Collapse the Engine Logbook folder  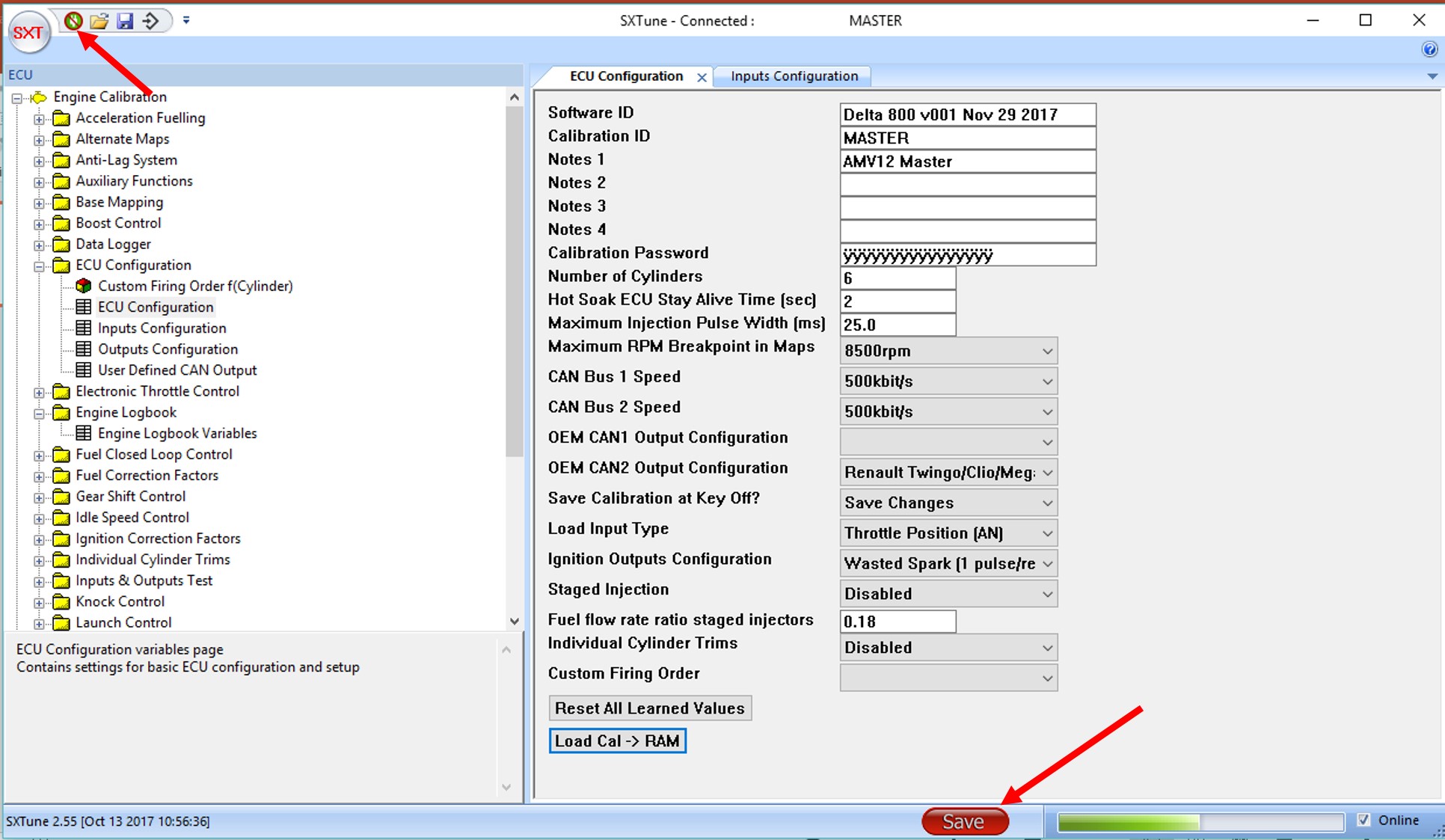tap(39, 413)
